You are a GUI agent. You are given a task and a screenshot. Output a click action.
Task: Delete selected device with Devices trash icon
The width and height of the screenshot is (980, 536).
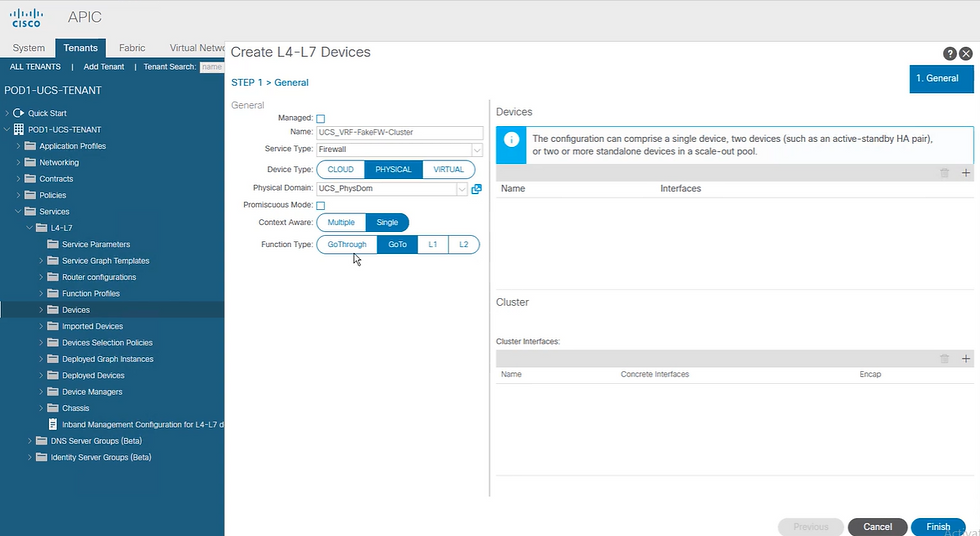point(945,173)
